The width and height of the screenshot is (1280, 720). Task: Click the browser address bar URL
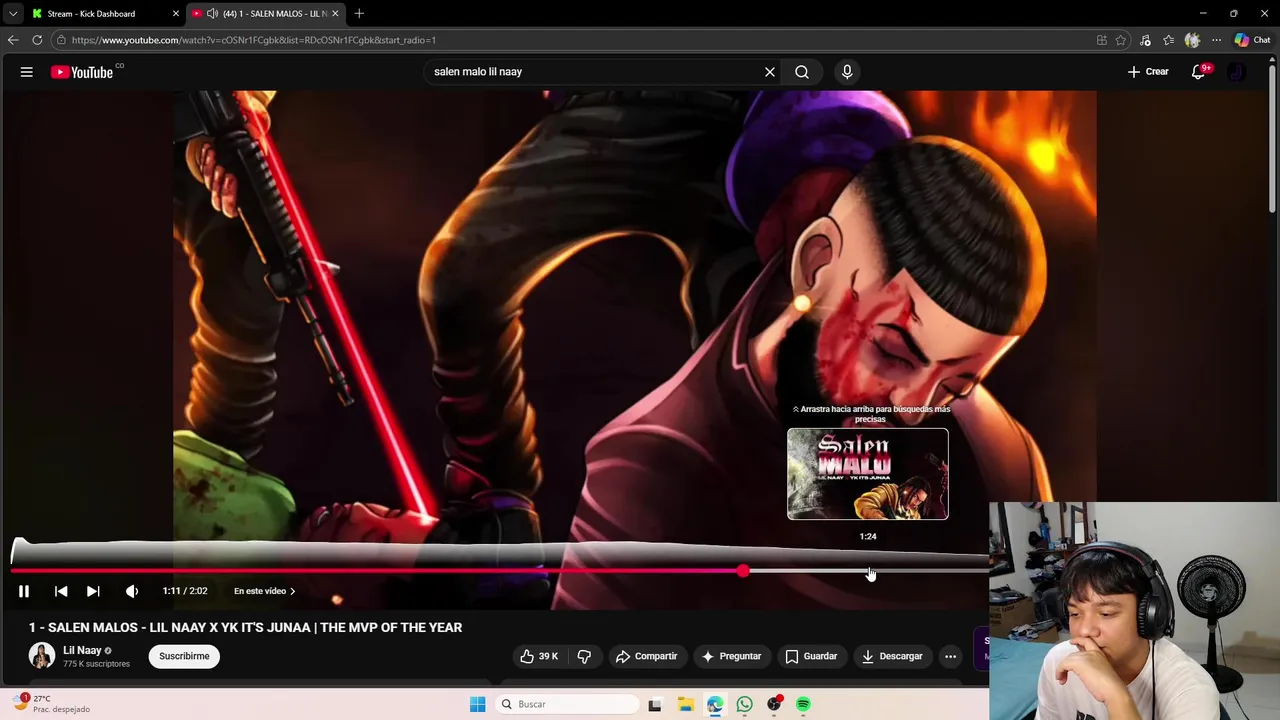point(254,40)
